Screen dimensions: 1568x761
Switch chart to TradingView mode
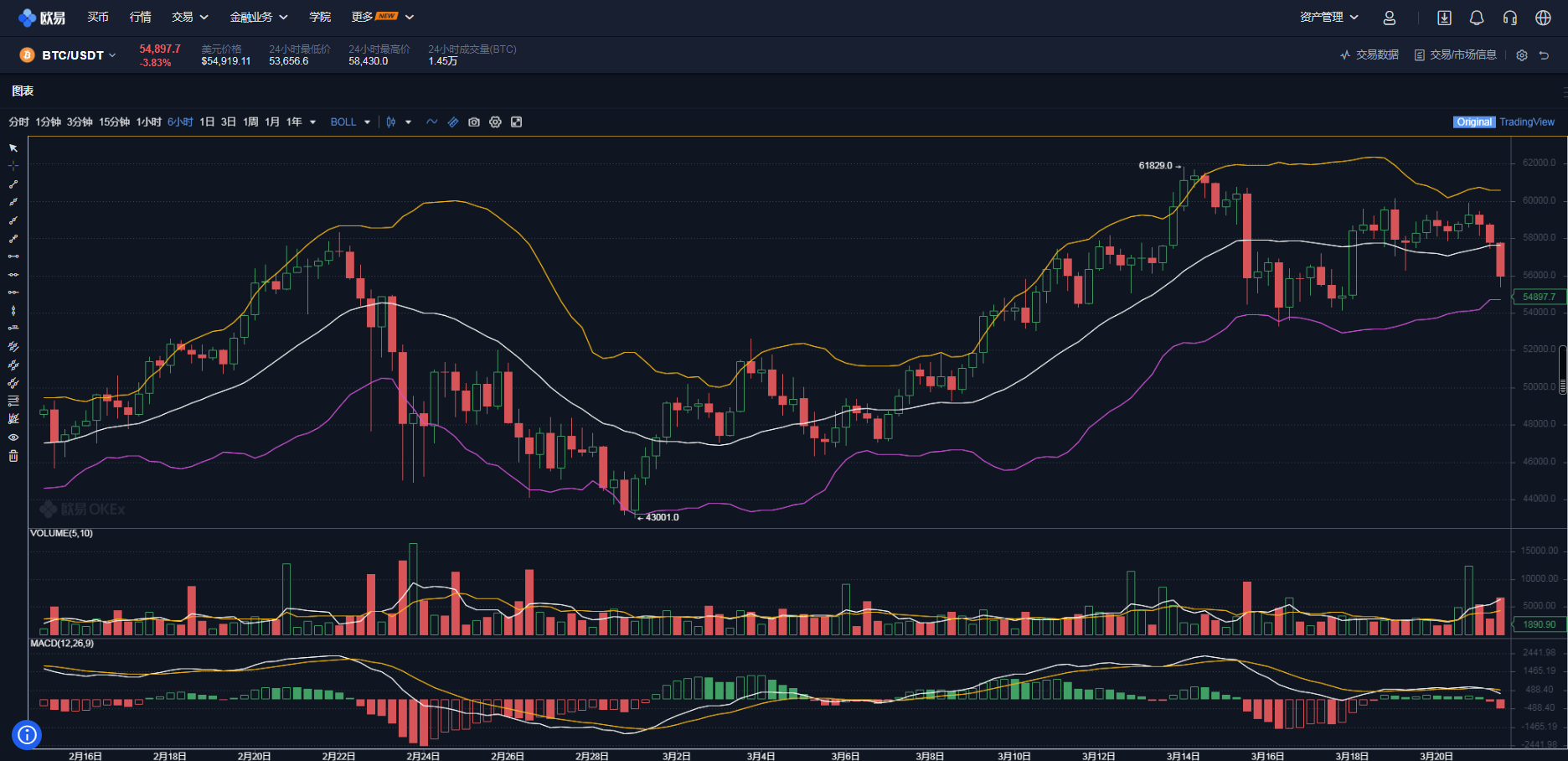[1527, 122]
